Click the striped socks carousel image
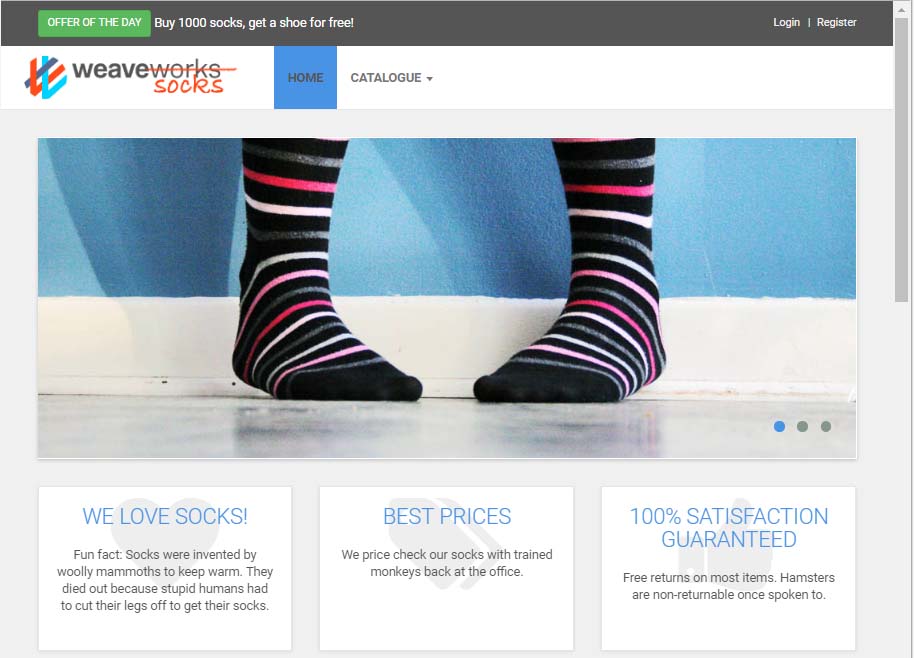The width and height of the screenshot is (914, 658). 447,298
